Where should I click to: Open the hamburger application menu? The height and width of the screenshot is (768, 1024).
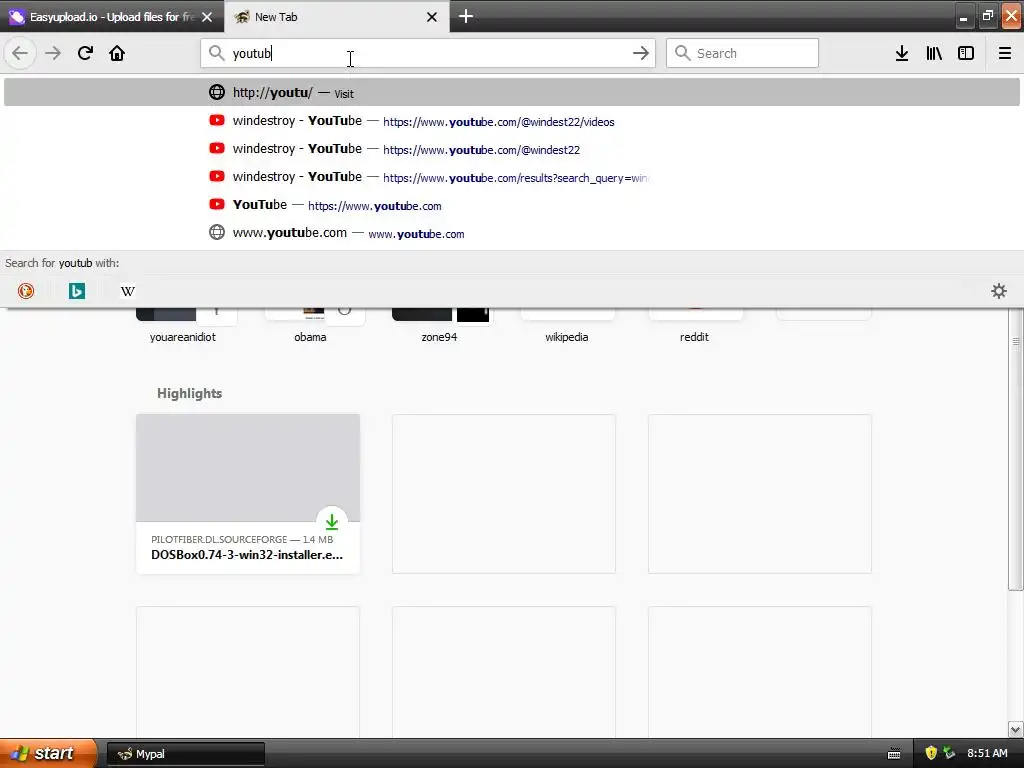coord(1005,53)
